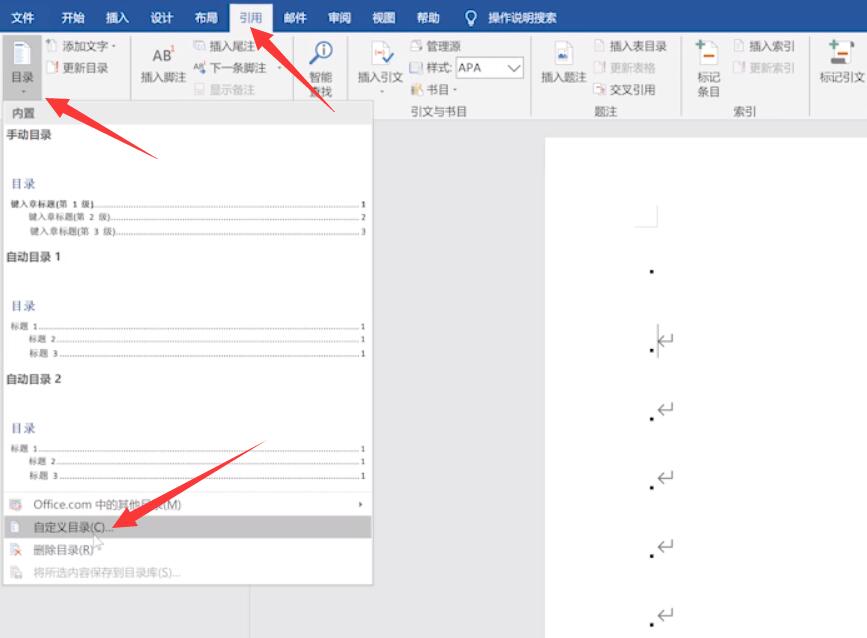Expand the 下一条脚注 dropdown arrow
The width and height of the screenshot is (867, 638).
pos(279,67)
